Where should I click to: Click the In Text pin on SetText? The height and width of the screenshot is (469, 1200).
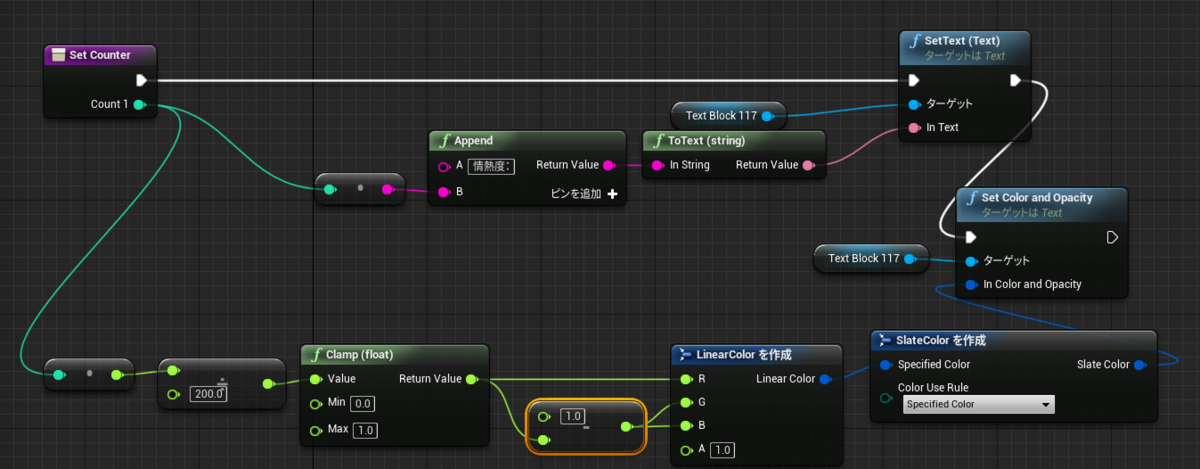[x=914, y=128]
